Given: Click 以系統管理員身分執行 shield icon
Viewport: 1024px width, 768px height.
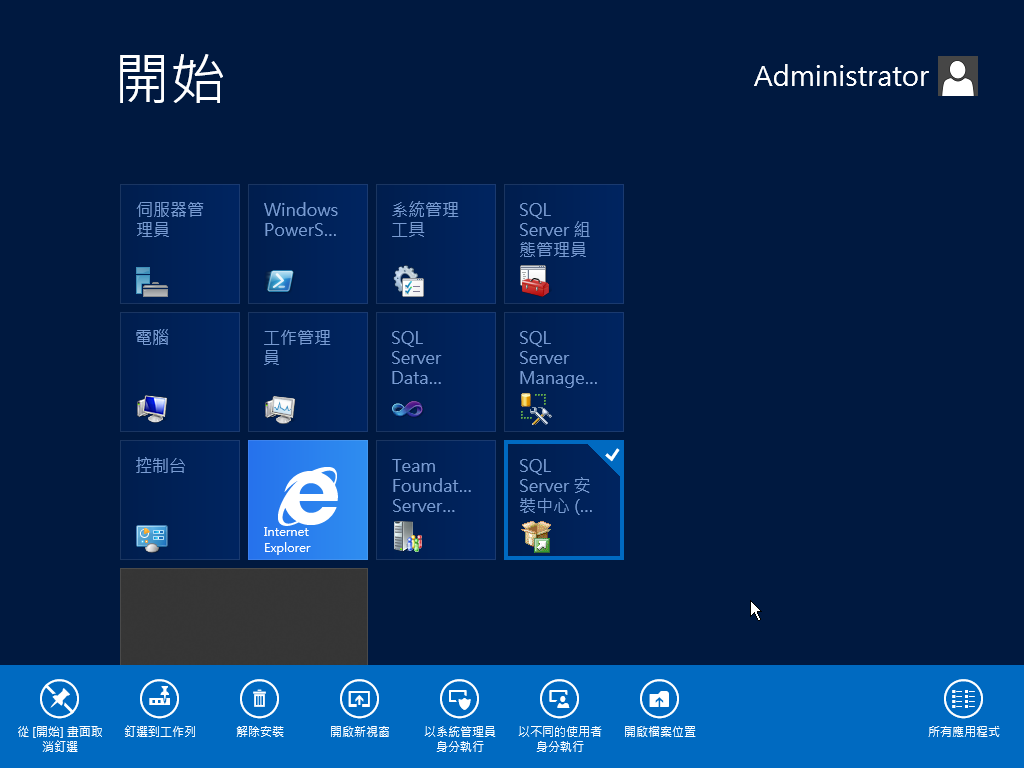Looking at the screenshot, I should point(459,699).
